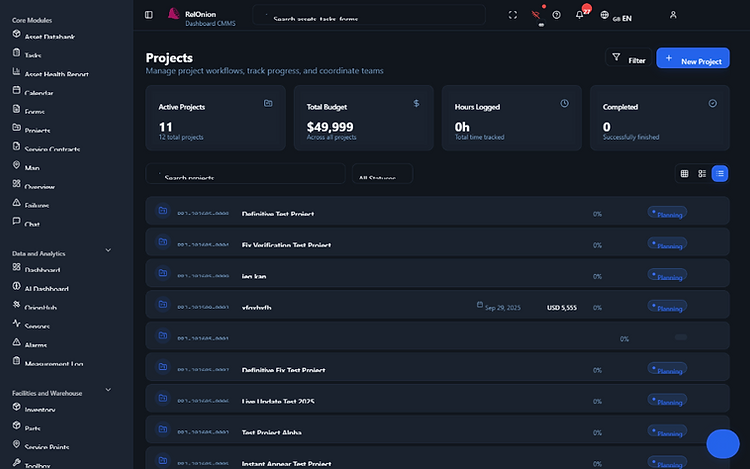The height and width of the screenshot is (469, 750).
Task: Open Live Update Test 2025 row
Action: click(x=437, y=398)
